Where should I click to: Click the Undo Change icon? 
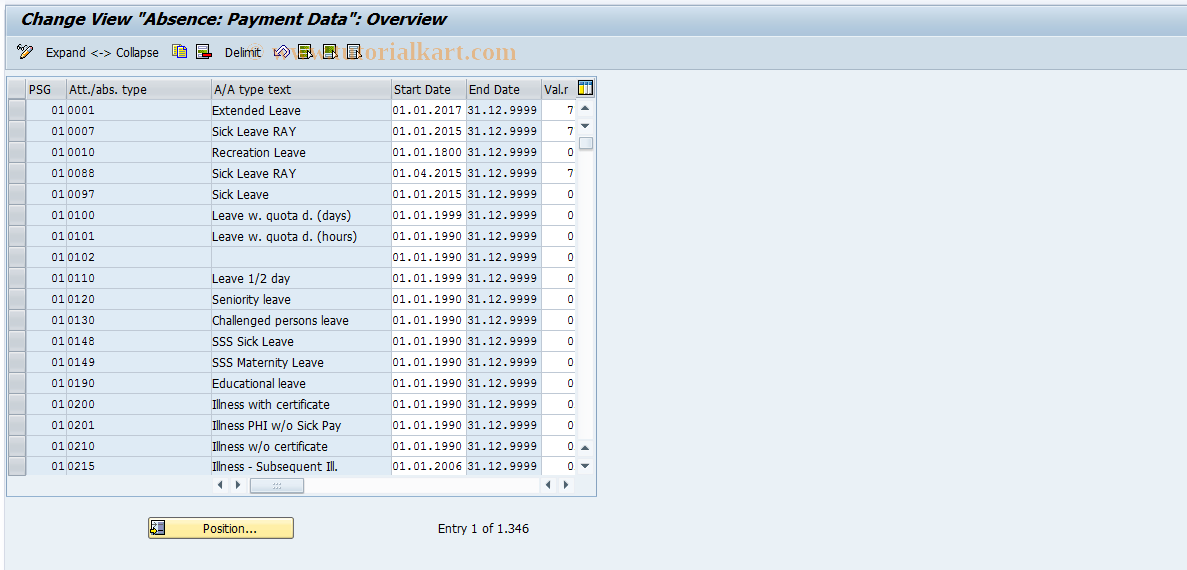point(282,52)
